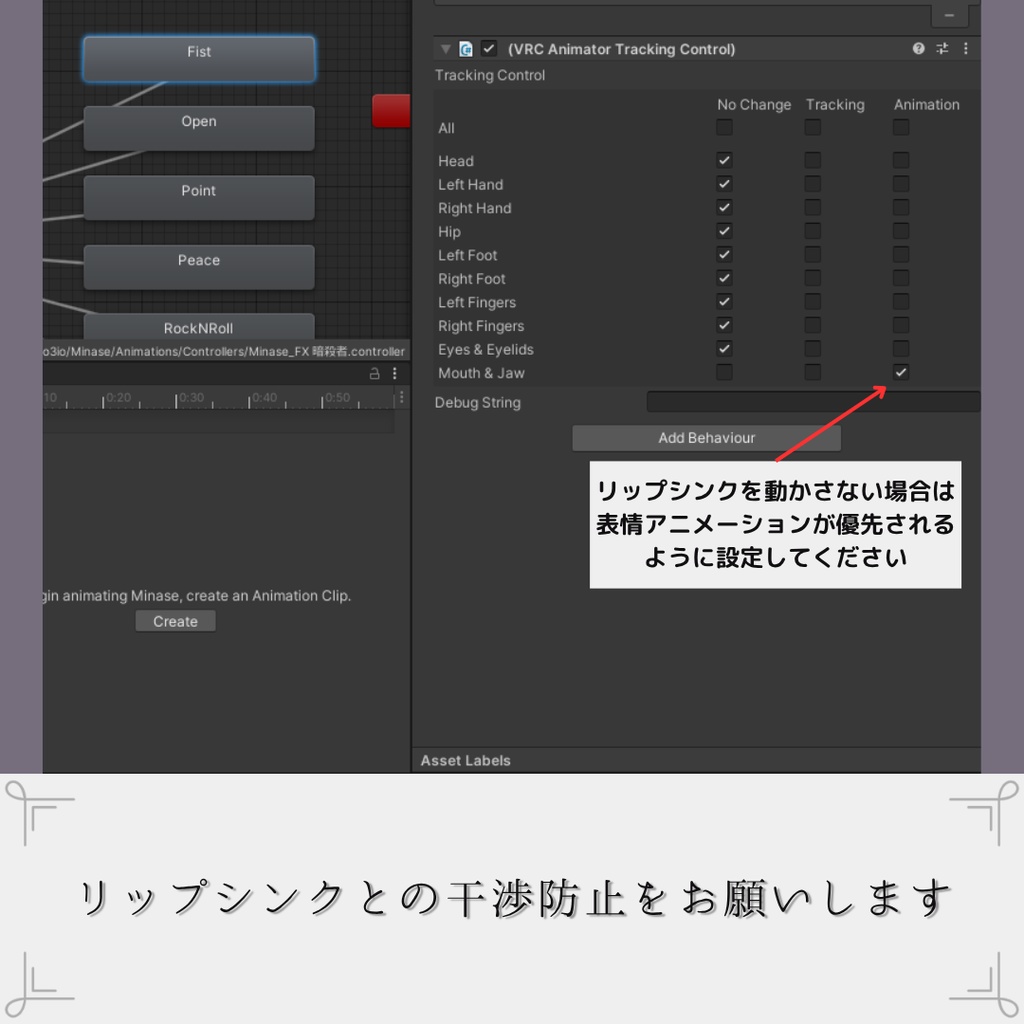Click the minus button above the component
This screenshot has height=1024, width=1024.
pos(949,15)
